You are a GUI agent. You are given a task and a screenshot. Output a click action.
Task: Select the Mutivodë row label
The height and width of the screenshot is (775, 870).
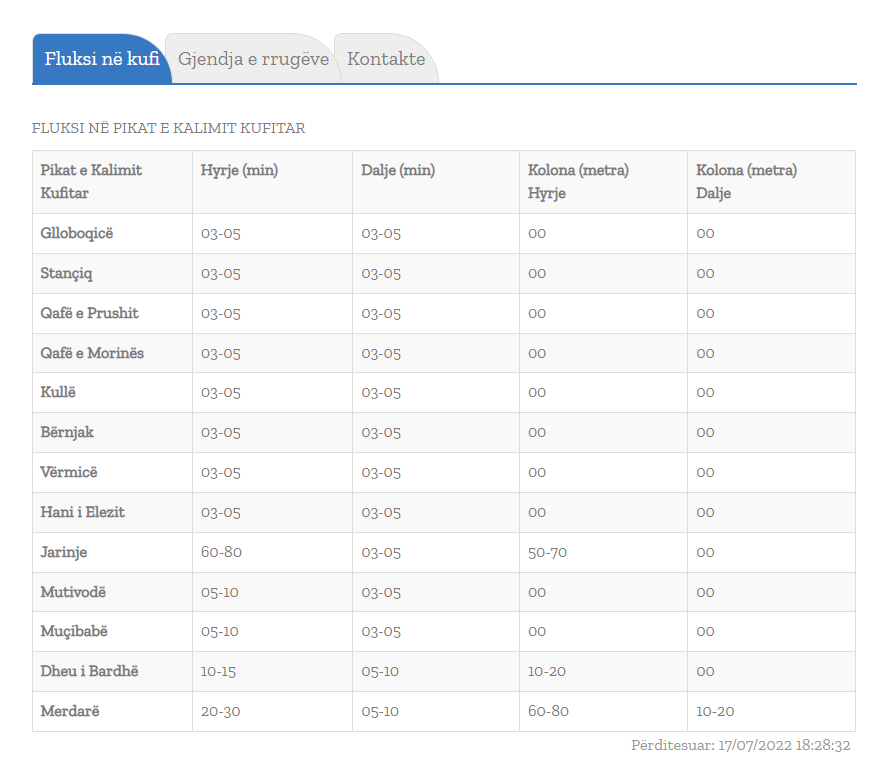tap(73, 592)
